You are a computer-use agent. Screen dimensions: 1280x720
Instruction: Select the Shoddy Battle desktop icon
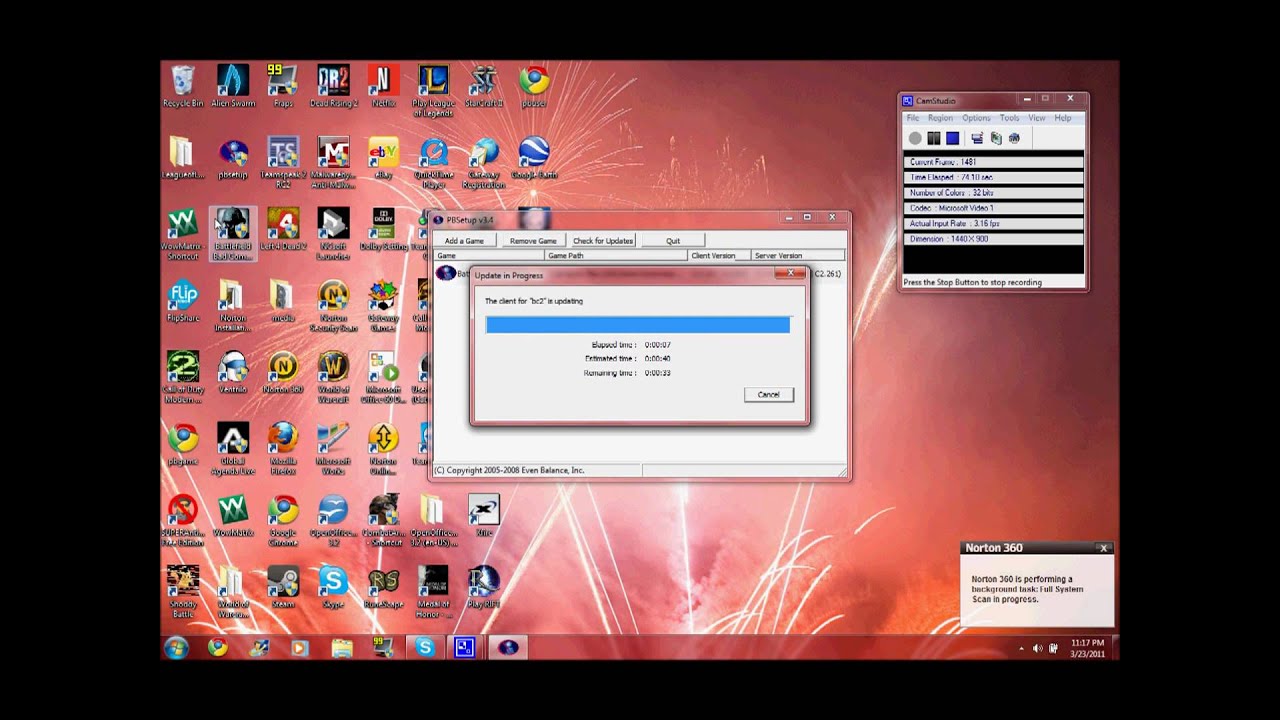pos(183,593)
